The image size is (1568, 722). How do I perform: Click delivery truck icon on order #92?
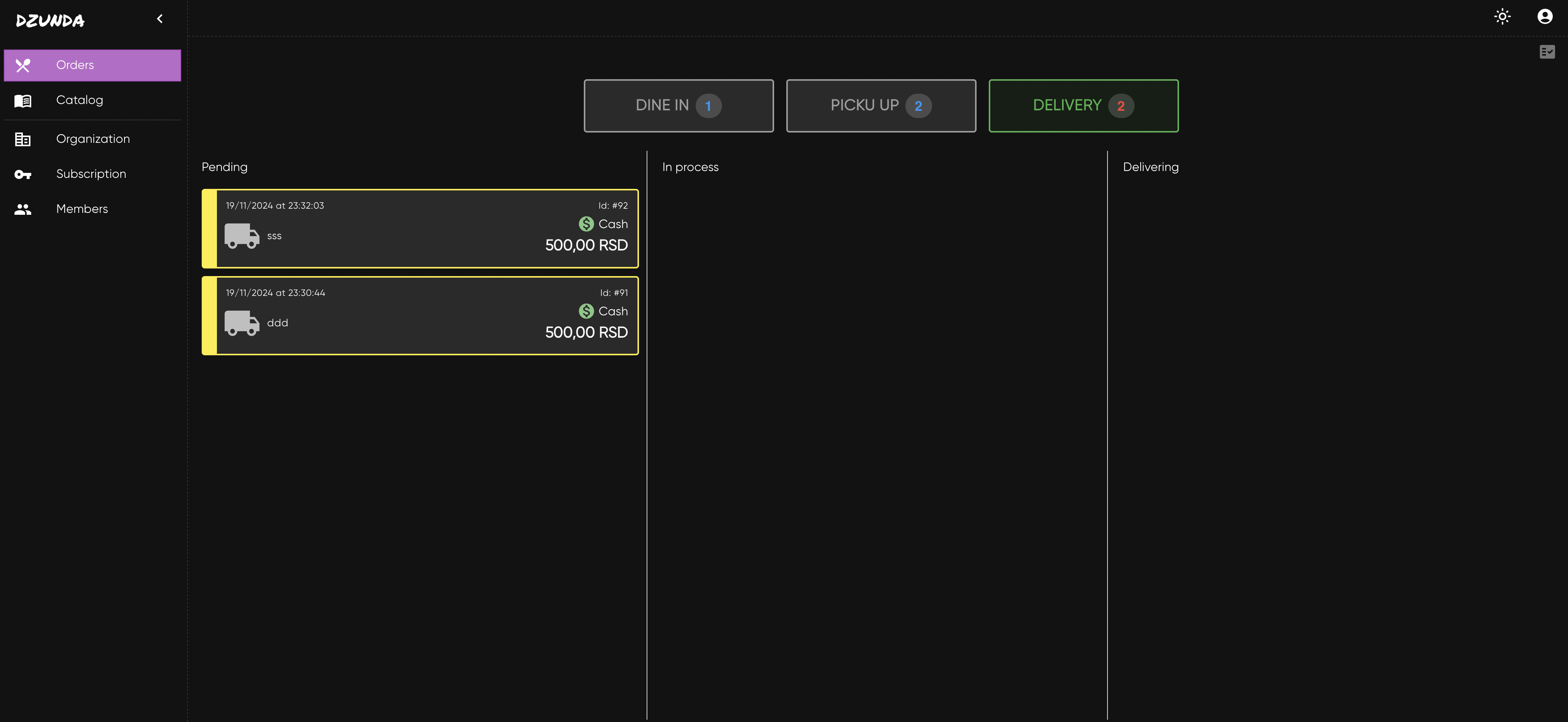pyautogui.click(x=242, y=236)
